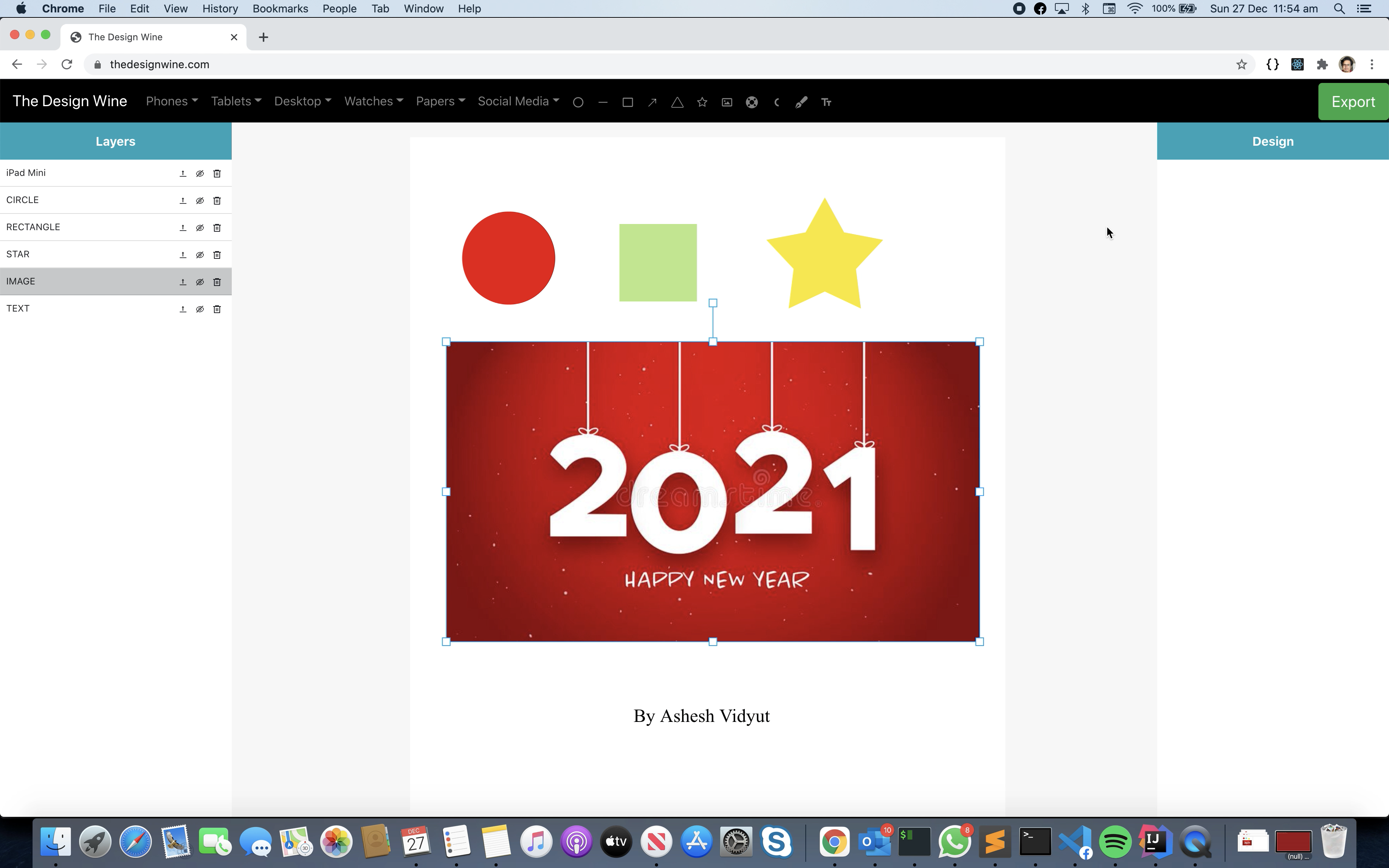Select the arrow tool
This screenshot has height=868, width=1389.
[x=652, y=102]
